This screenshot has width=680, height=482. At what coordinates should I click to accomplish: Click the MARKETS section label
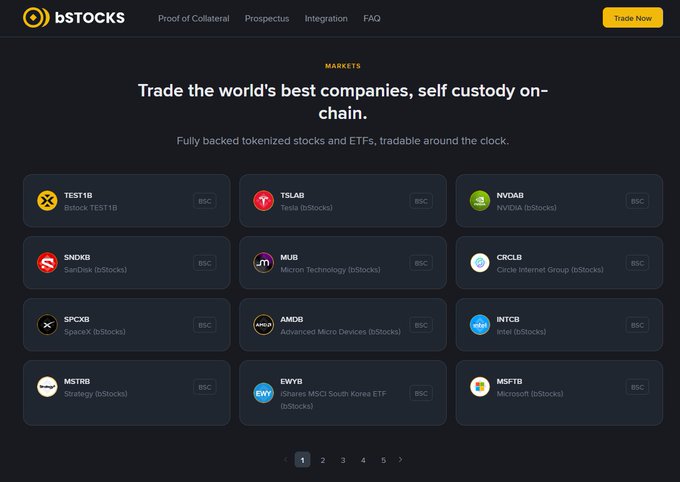pyautogui.click(x=343, y=66)
